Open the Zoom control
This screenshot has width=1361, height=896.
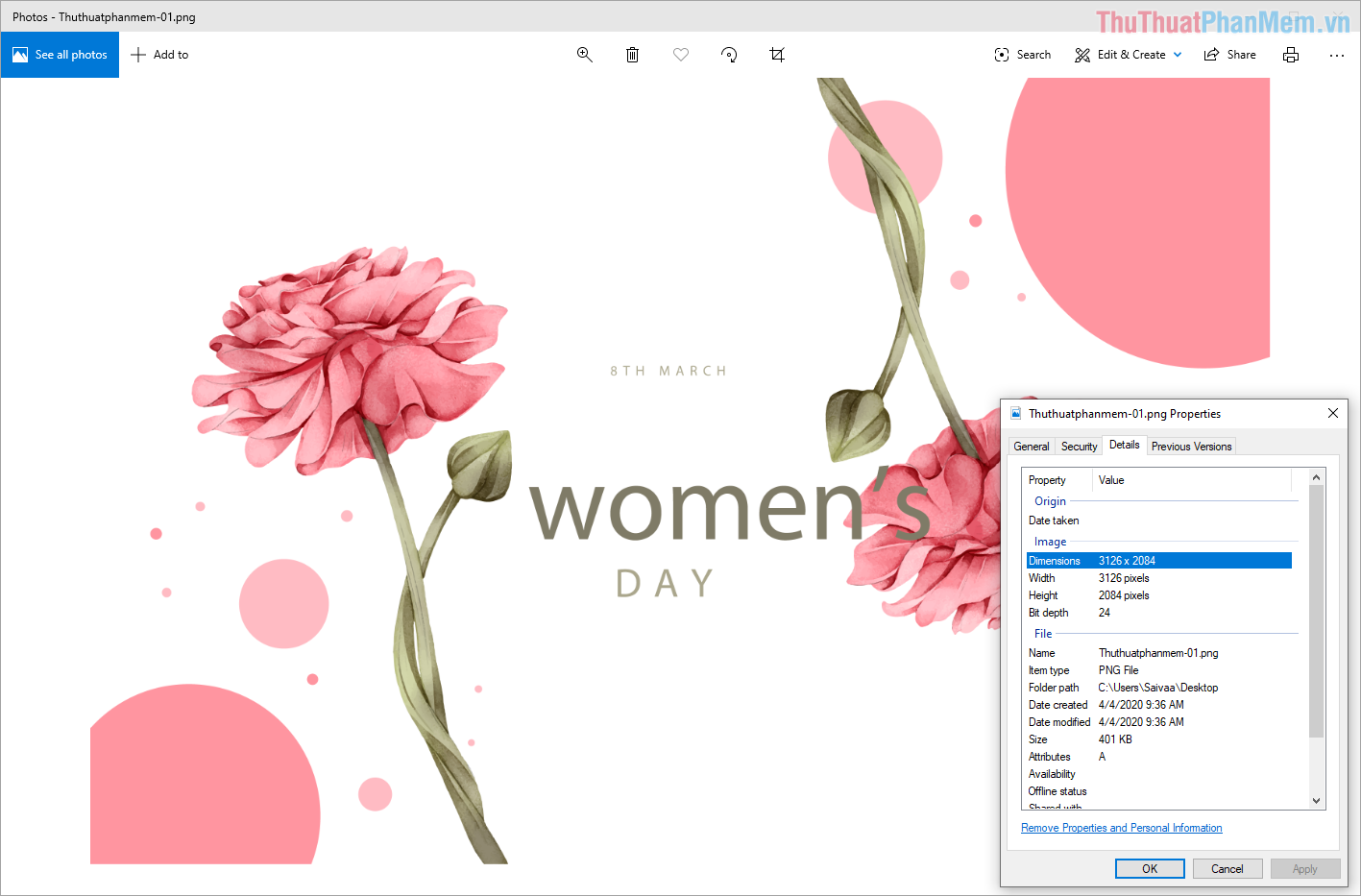pyautogui.click(x=585, y=55)
